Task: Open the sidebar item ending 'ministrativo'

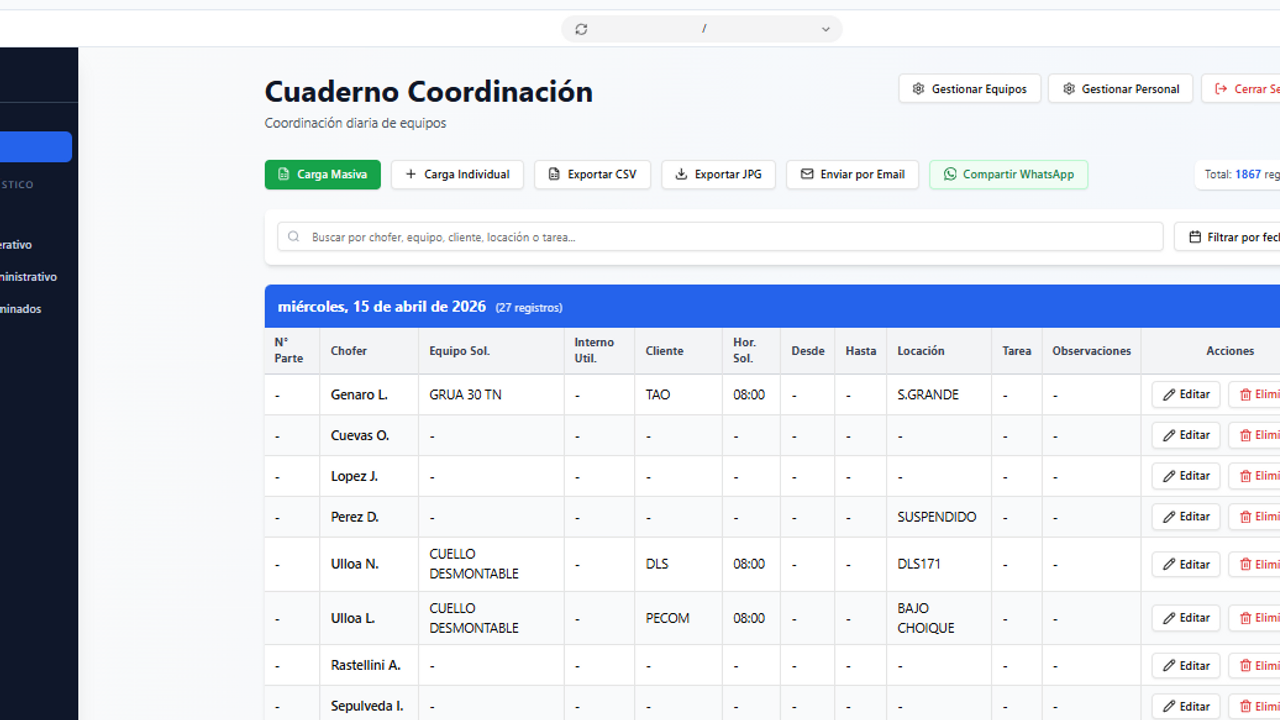Action: [29, 277]
